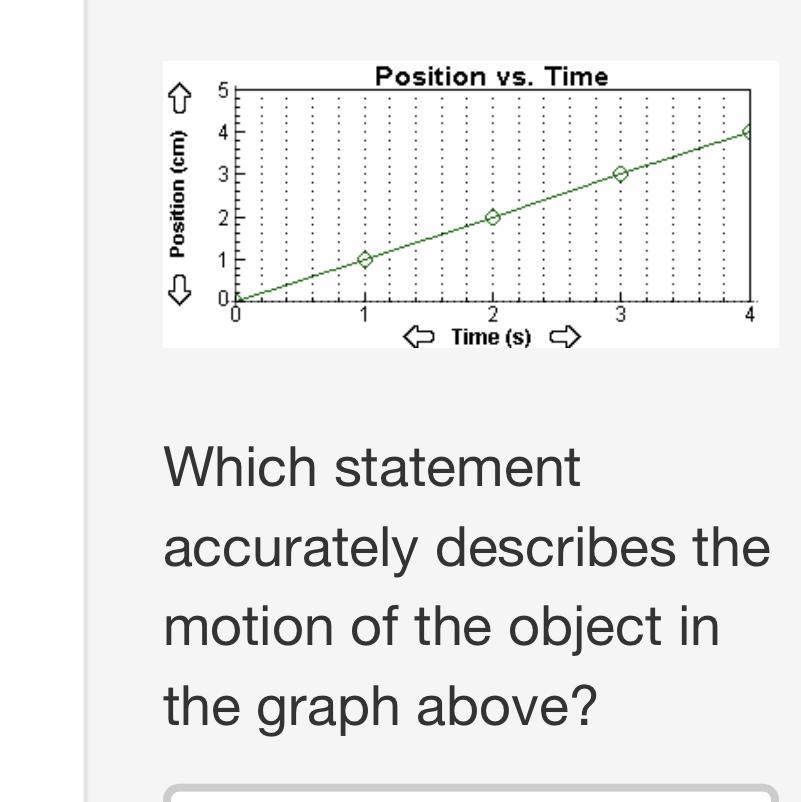
Task: Click the origin point of the graph line
Action: pos(237,300)
